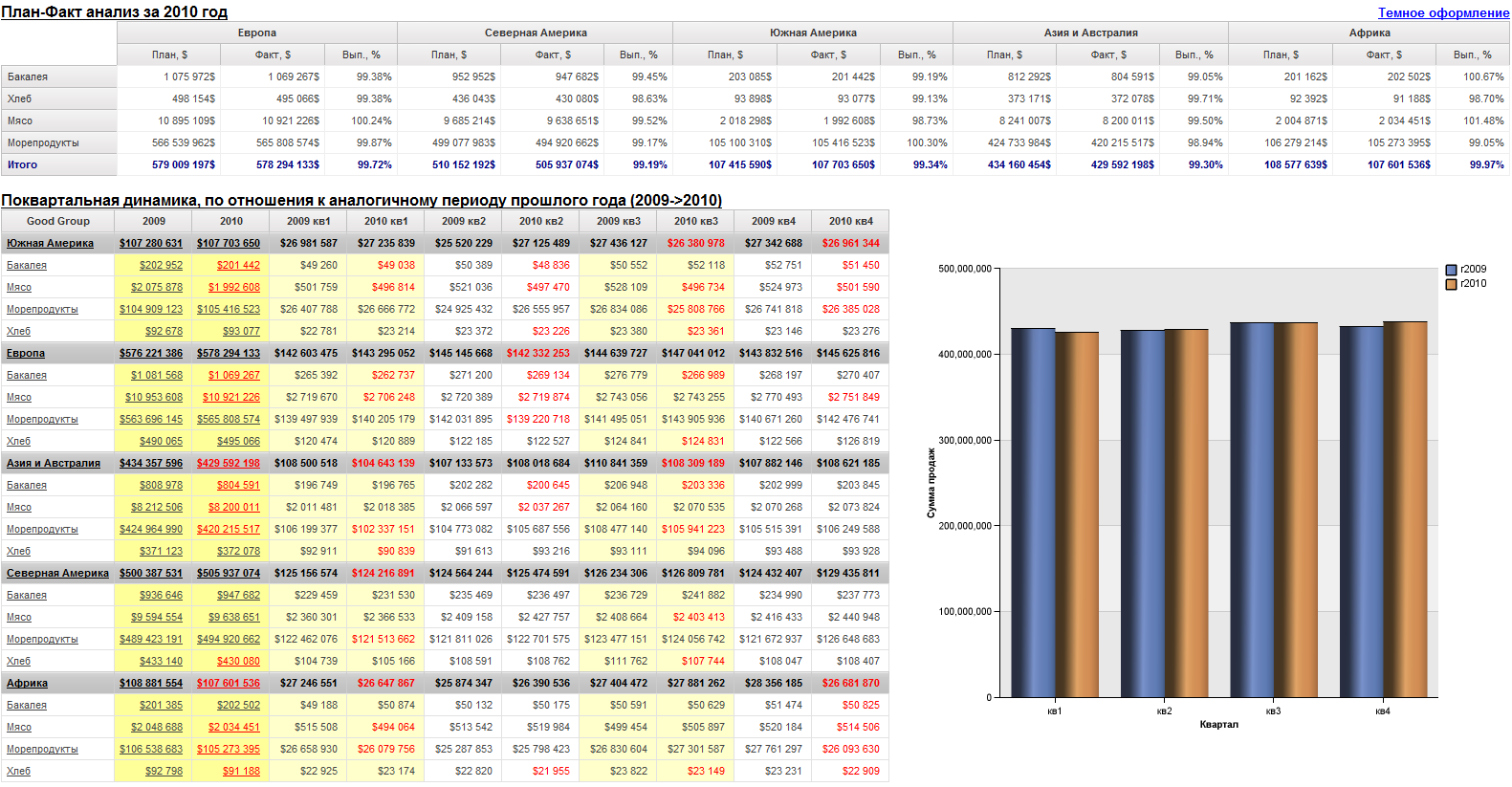The image size is (1512, 787).
Task: Open the $578 294 133 Европа 2010 link
Action: [x=229, y=353]
